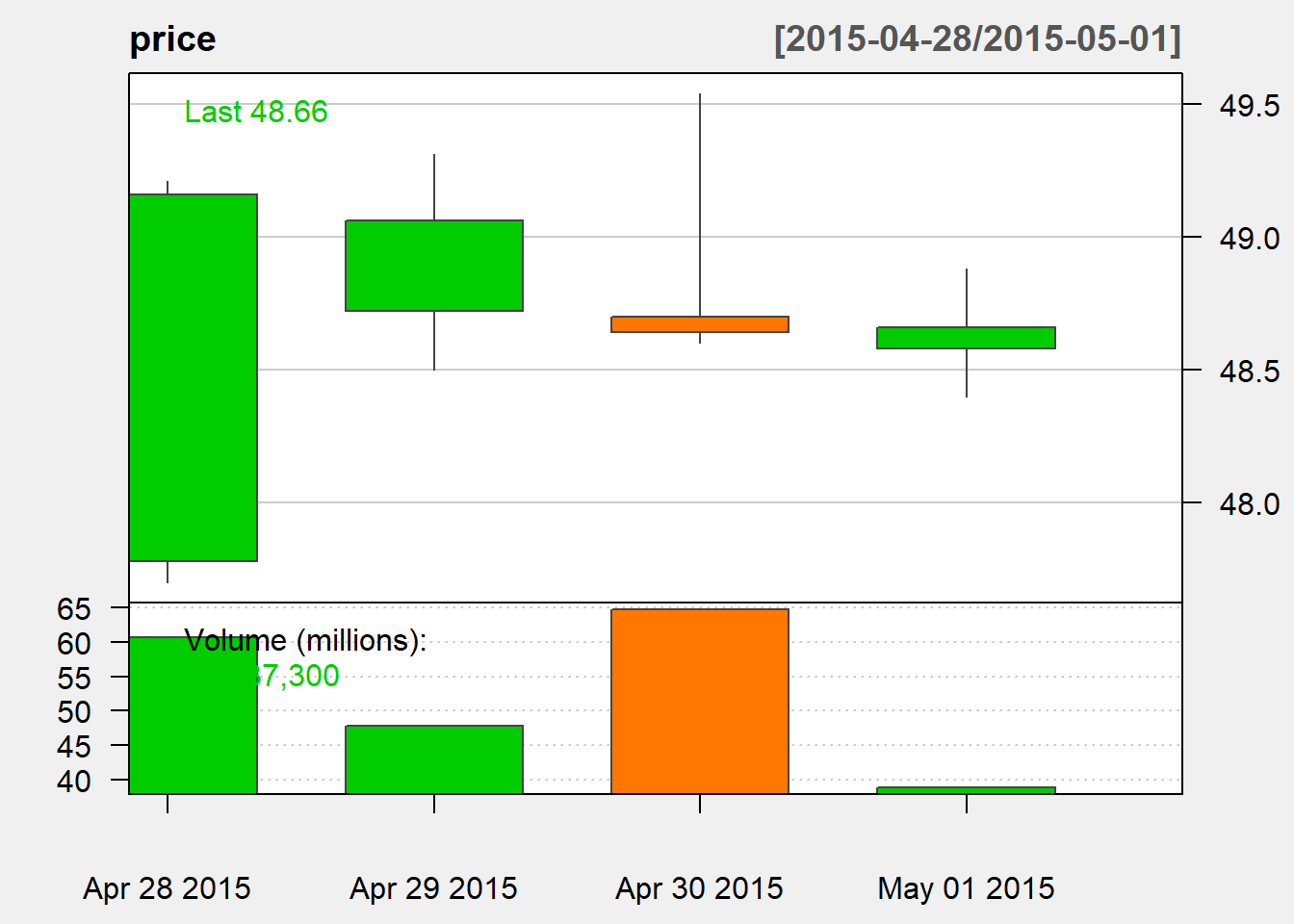The image size is (1294, 924).
Task: Click the orange Apr 30 candlestick body
Action: [x=700, y=324]
